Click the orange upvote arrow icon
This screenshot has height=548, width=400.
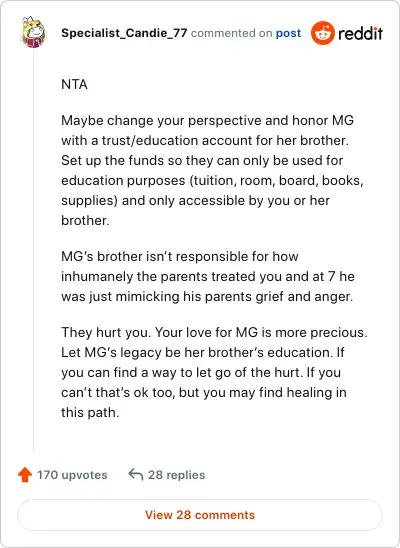[x=25, y=475]
